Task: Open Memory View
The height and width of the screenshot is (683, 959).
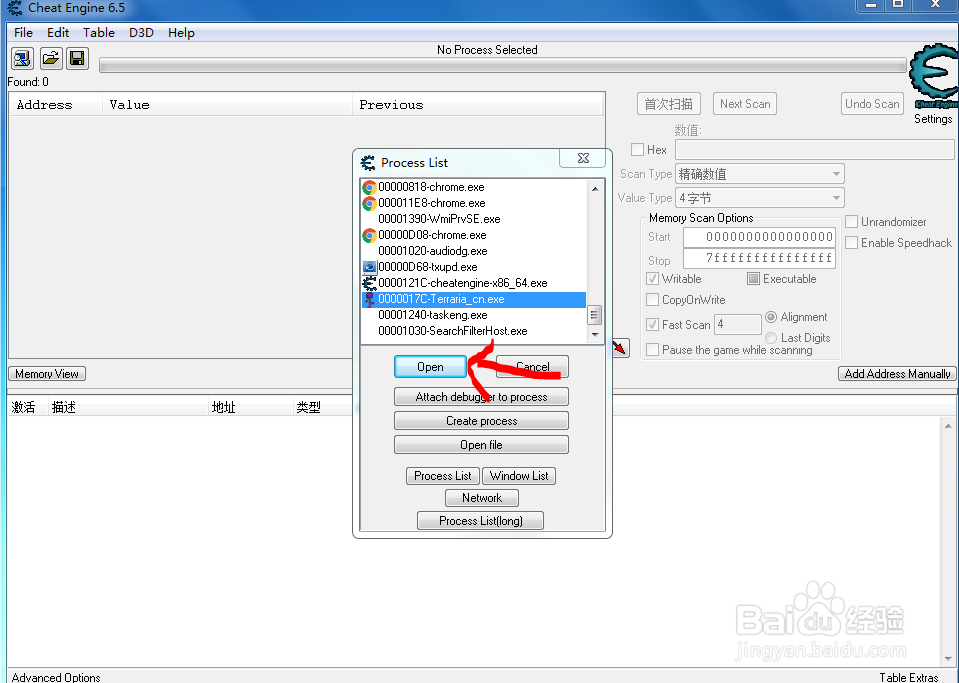Action: pos(47,374)
